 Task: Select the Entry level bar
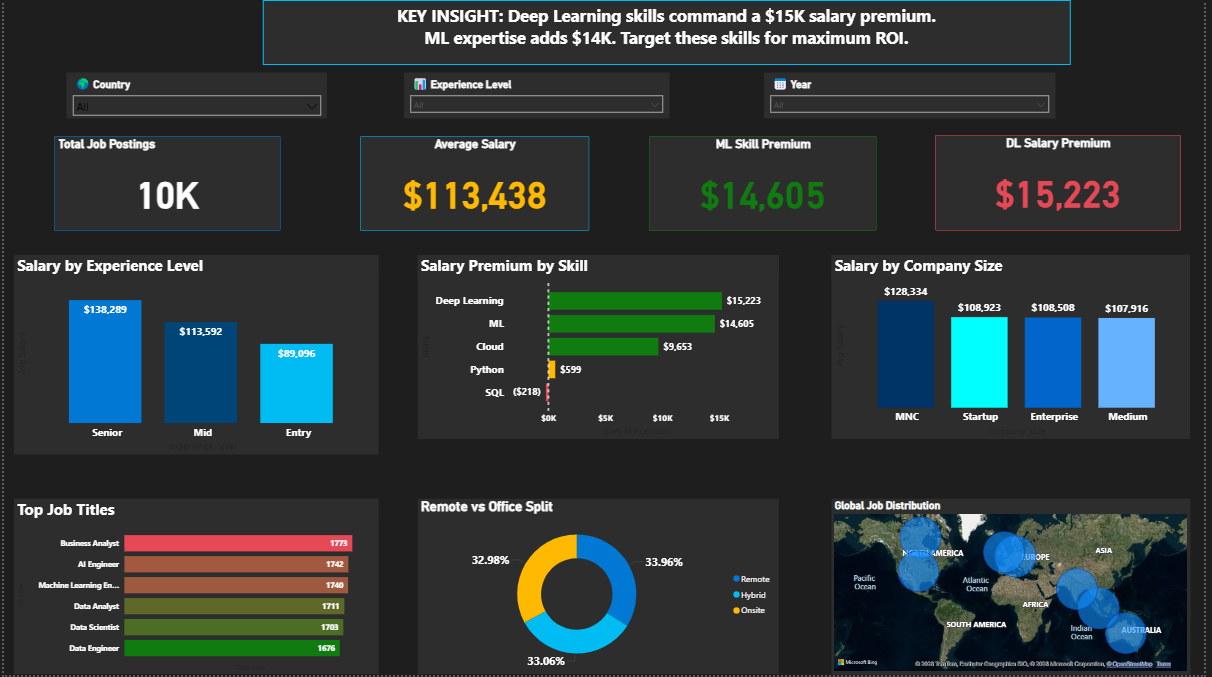[x=297, y=383]
